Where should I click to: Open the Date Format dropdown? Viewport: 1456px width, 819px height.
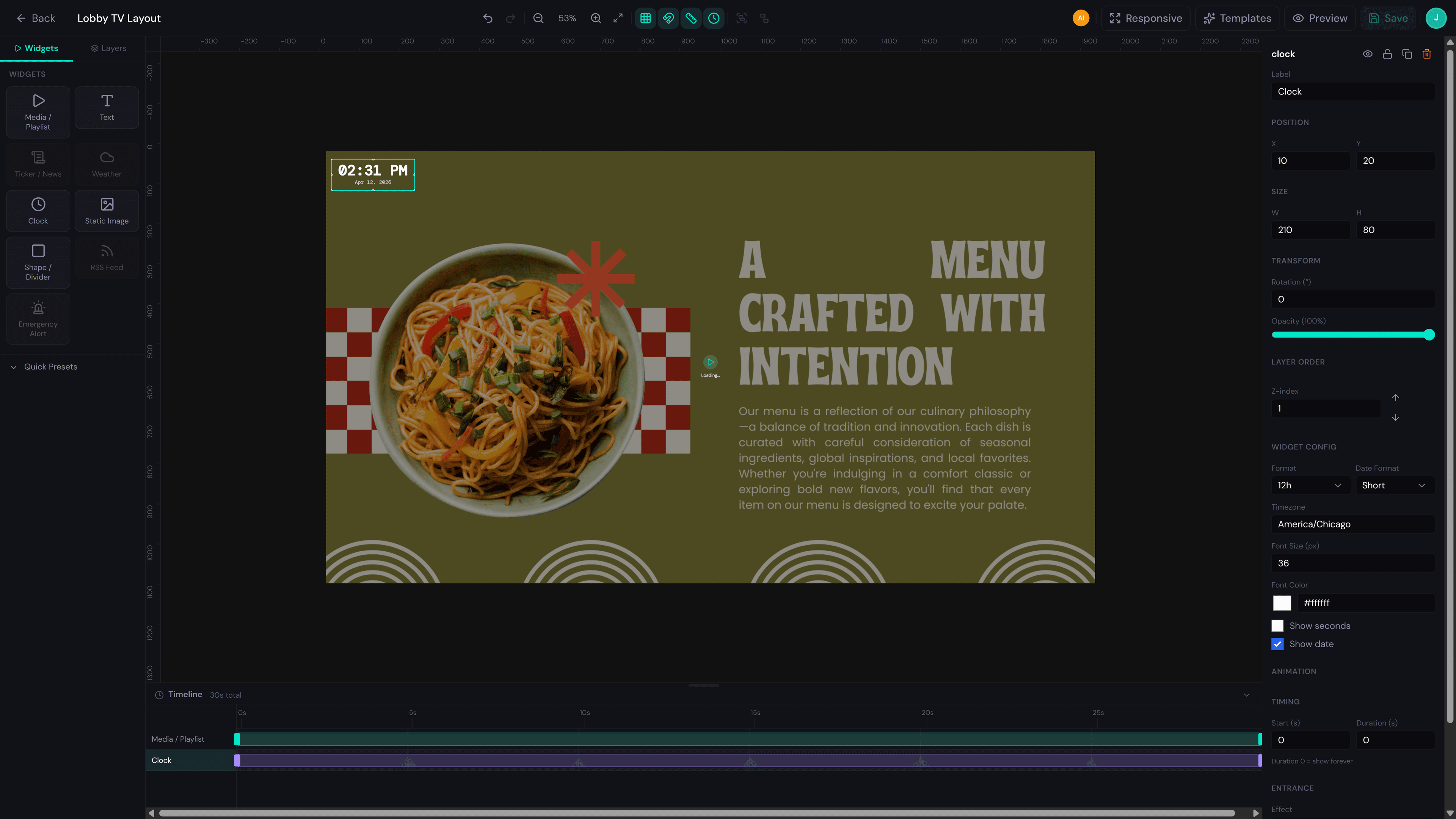(1395, 485)
